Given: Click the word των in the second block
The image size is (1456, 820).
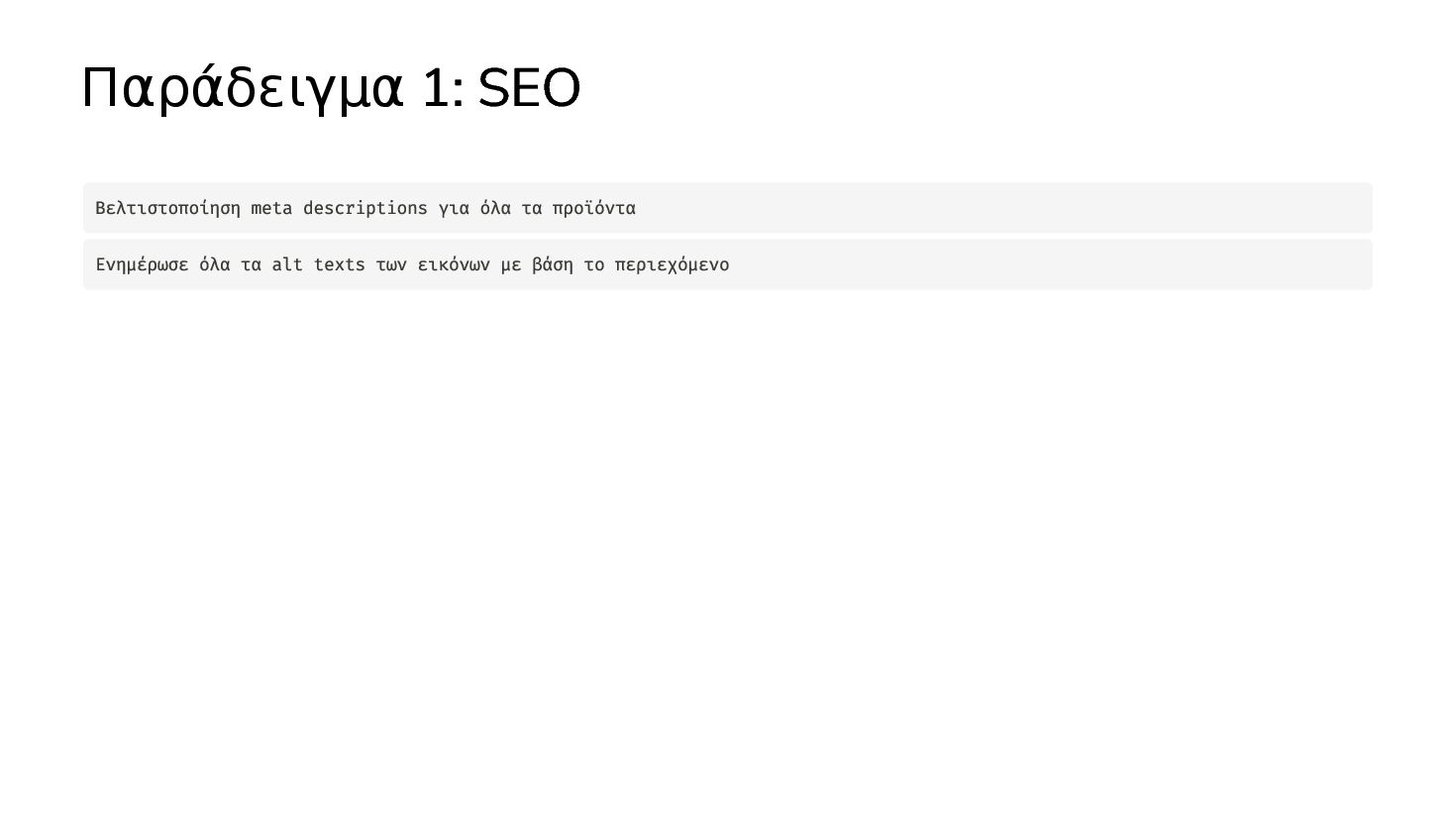Looking at the screenshot, I should pyautogui.click(x=391, y=264).
